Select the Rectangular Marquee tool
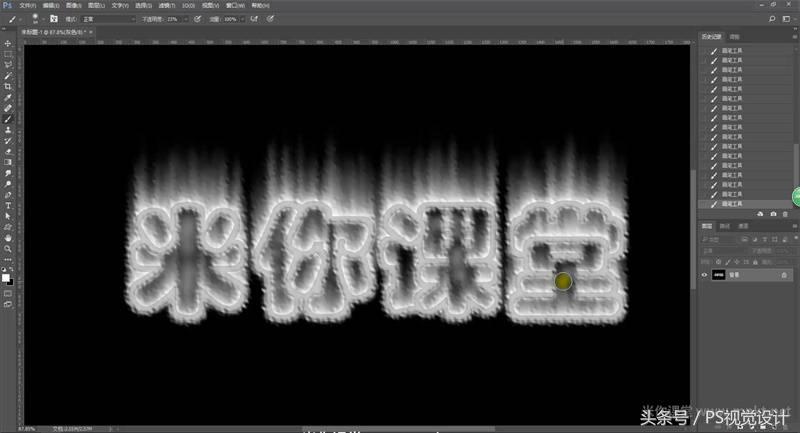Screen dimensions: 800x433 pyautogui.click(x=8, y=54)
